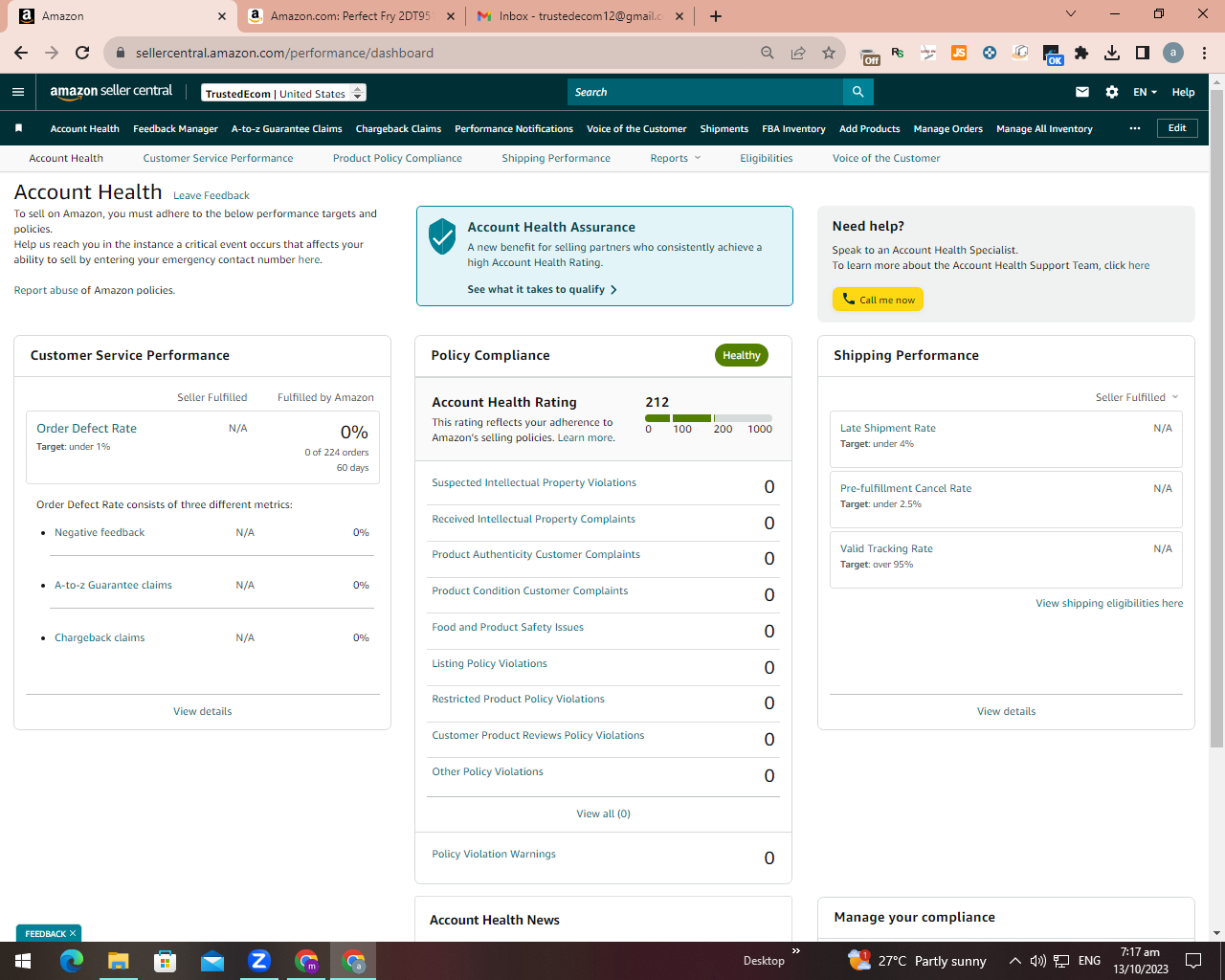The width and height of the screenshot is (1225, 980).
Task: Click the Call me now button
Action: 878,300
